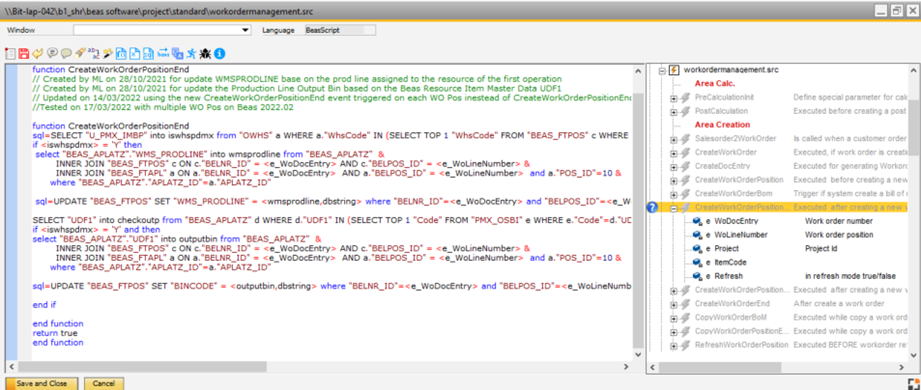Expand the Salesorder2WorkOrder node
The width and height of the screenshot is (921, 390).
point(674,139)
